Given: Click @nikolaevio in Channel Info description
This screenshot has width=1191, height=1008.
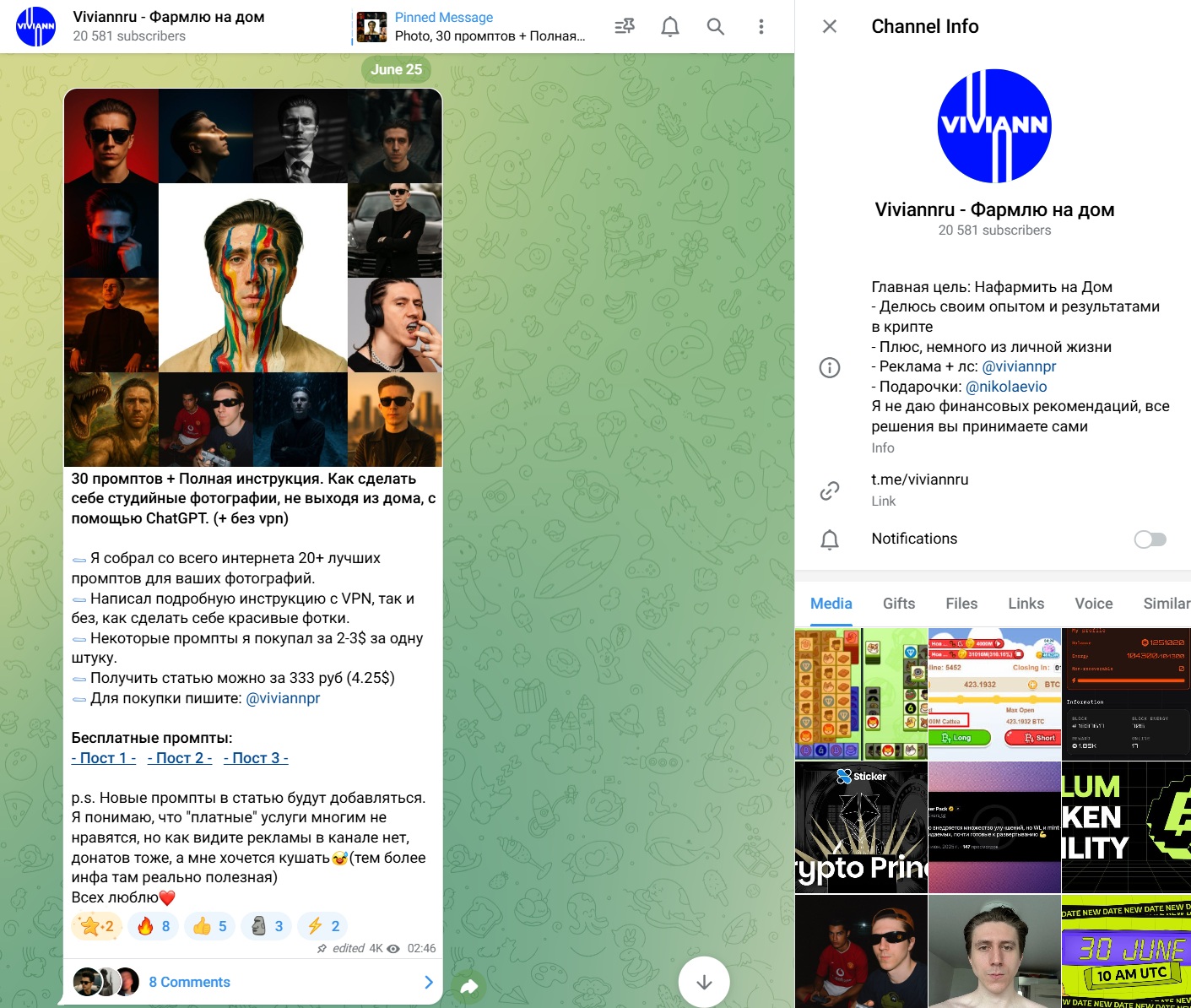Looking at the screenshot, I should (x=1006, y=387).
